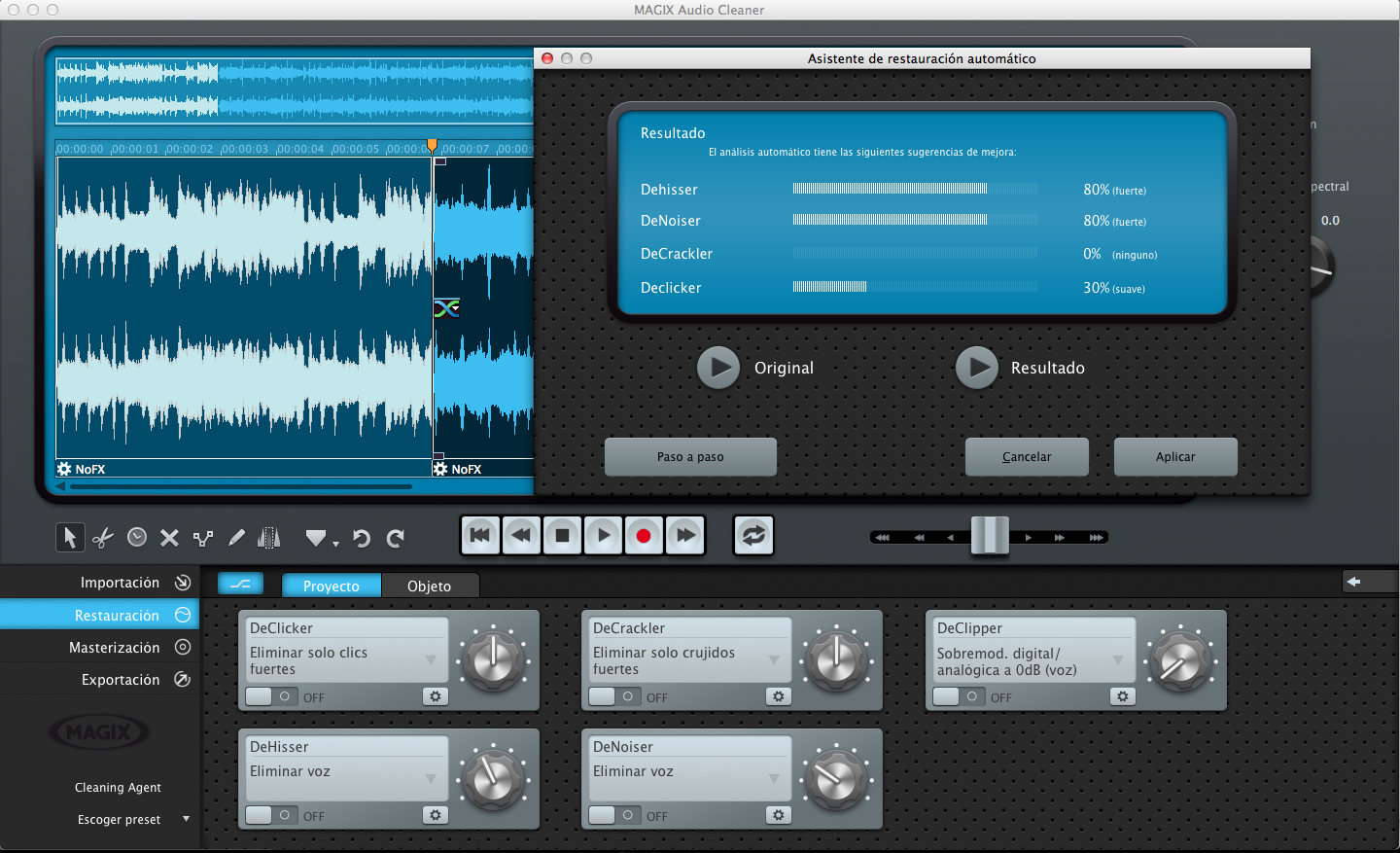Screen dimensions: 1400x853
Task: Expand the Escoger preset dropdown
Action: coord(186,820)
